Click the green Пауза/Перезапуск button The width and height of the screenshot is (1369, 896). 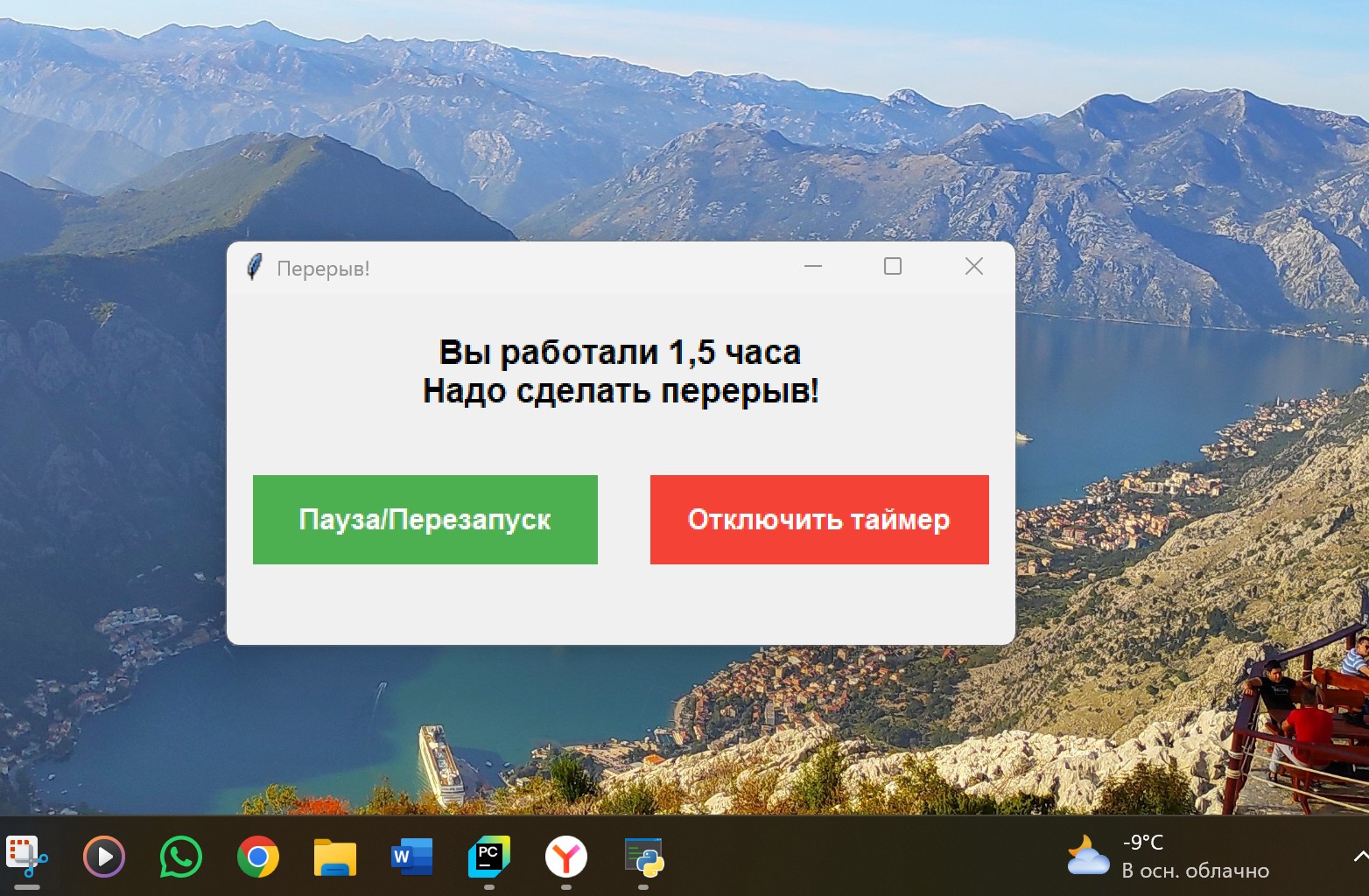click(x=425, y=519)
